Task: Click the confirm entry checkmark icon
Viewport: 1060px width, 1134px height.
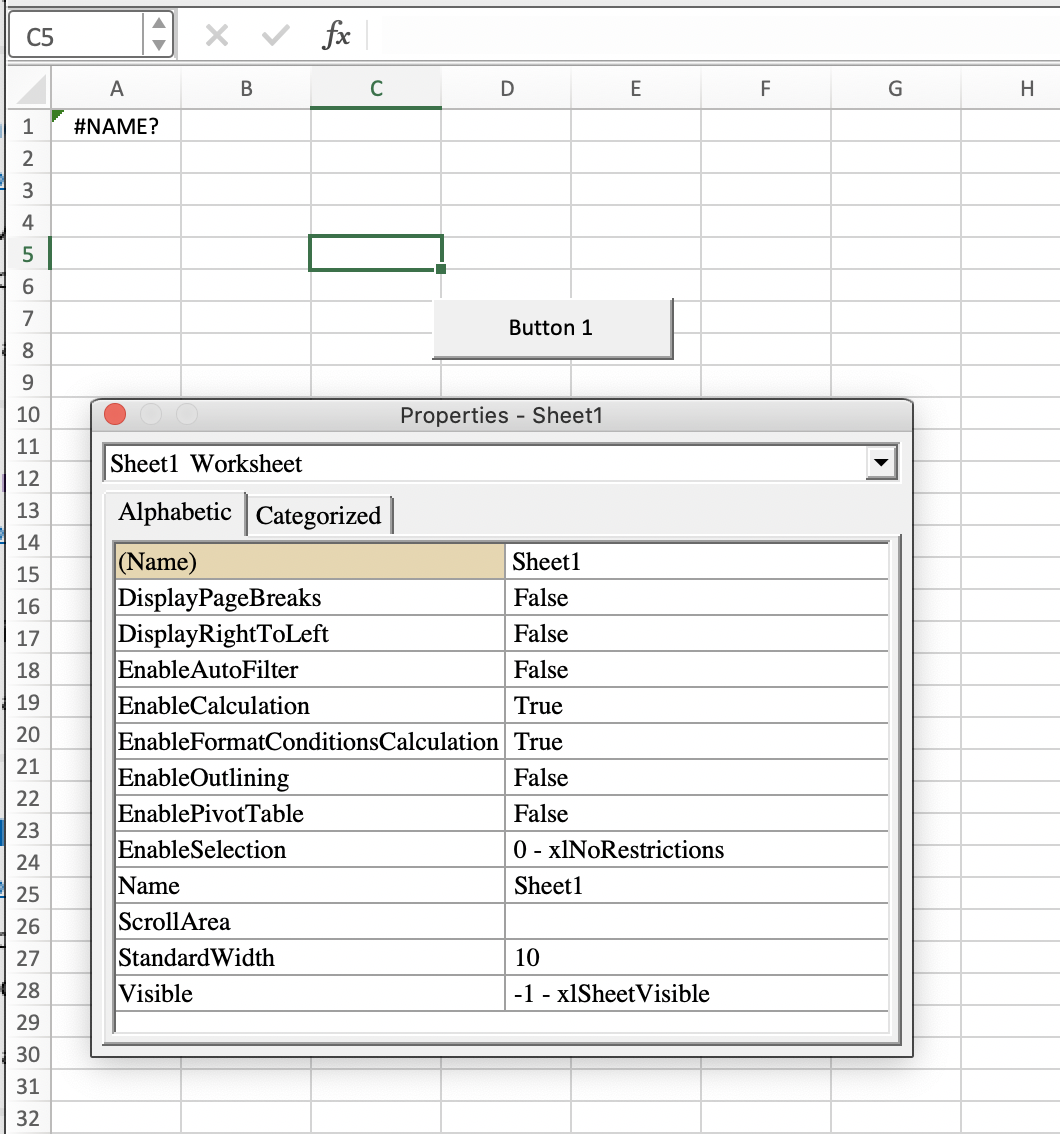Action: 275,35
